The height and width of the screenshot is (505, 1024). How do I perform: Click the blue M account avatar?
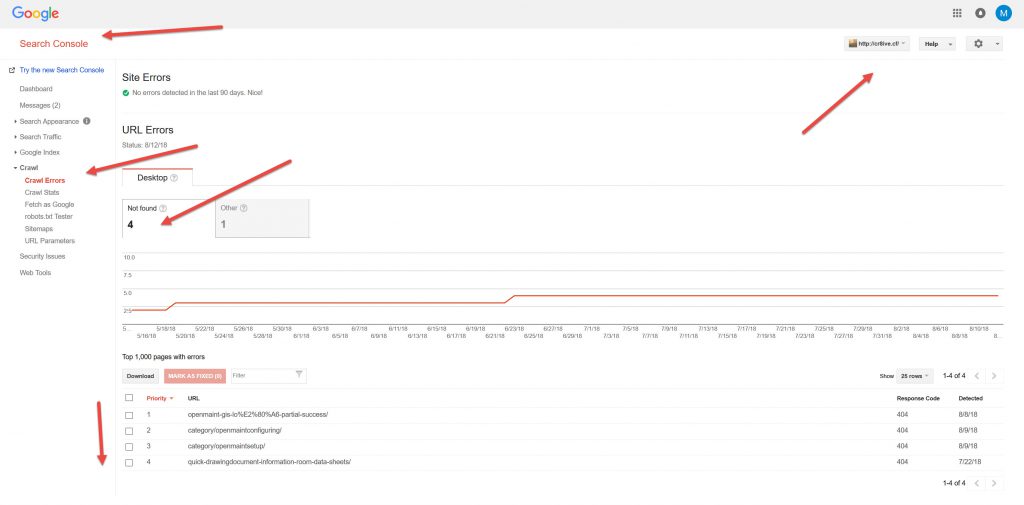tap(1003, 13)
